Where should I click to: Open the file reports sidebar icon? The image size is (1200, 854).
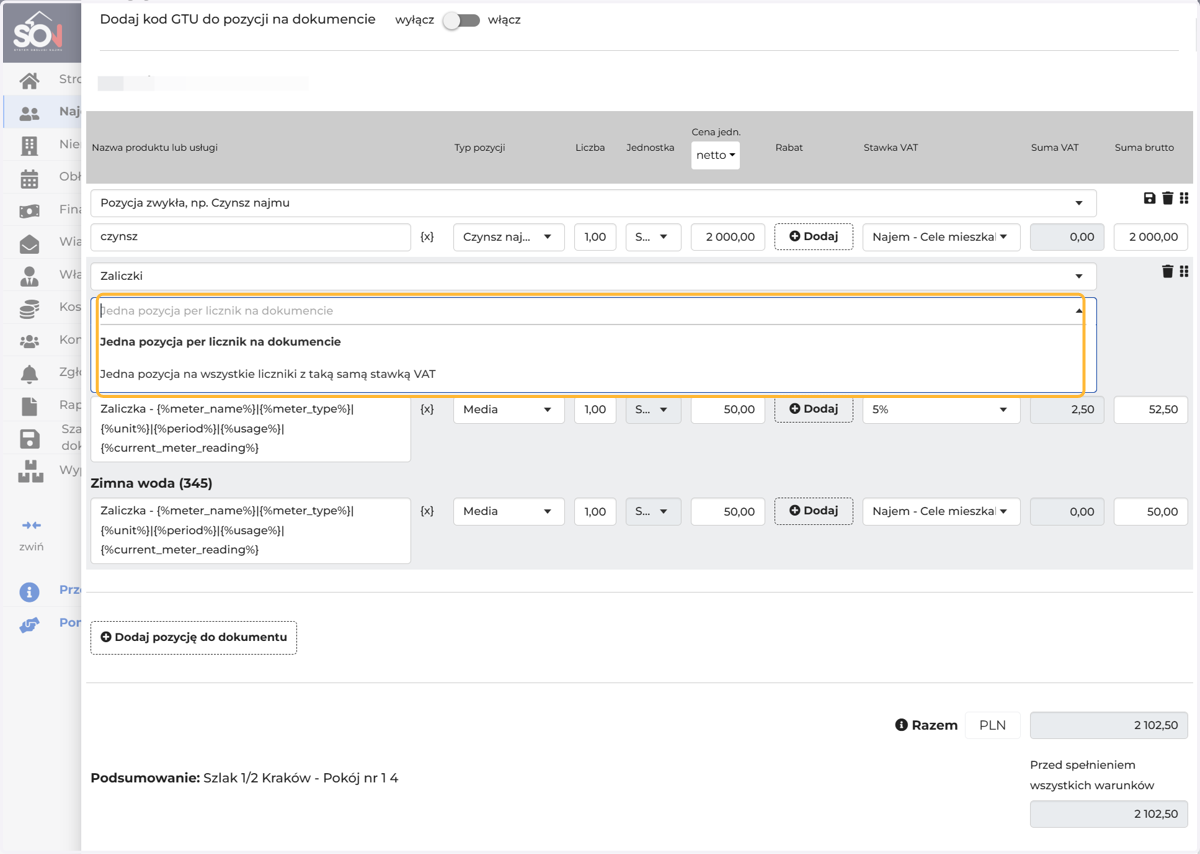click(x=29, y=406)
